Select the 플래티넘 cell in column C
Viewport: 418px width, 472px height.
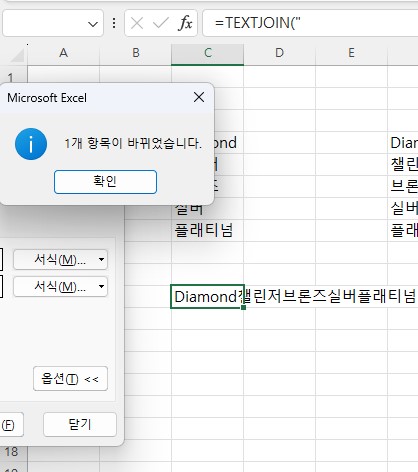[x=208, y=230]
